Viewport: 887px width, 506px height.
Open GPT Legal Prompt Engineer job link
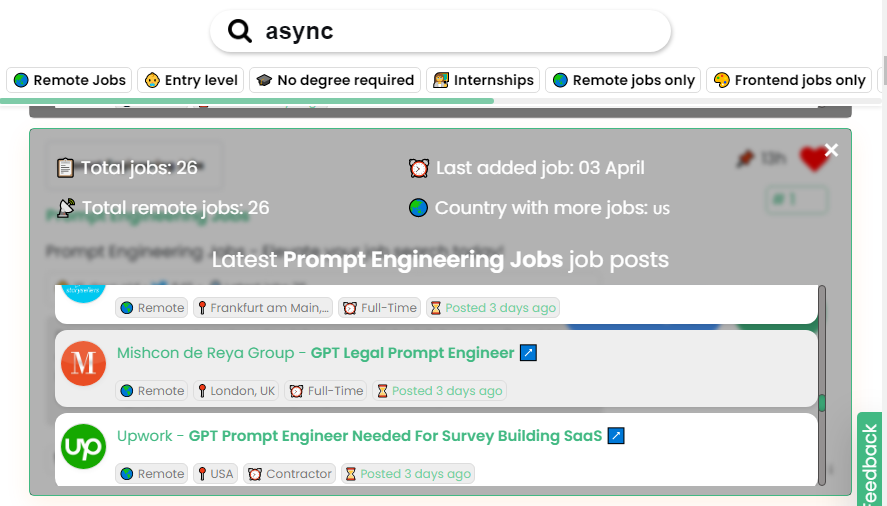(412, 353)
